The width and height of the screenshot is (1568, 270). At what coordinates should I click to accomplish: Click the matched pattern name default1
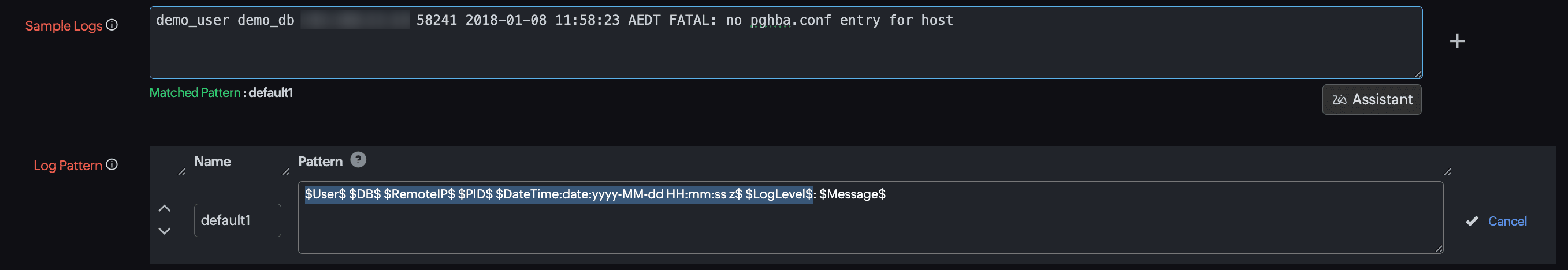click(x=271, y=92)
